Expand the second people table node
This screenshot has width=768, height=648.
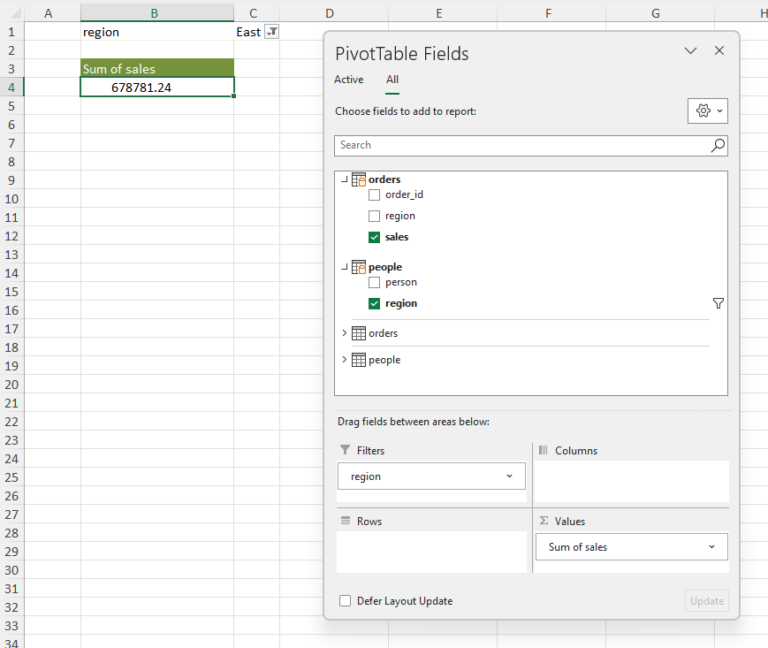[x=345, y=360]
